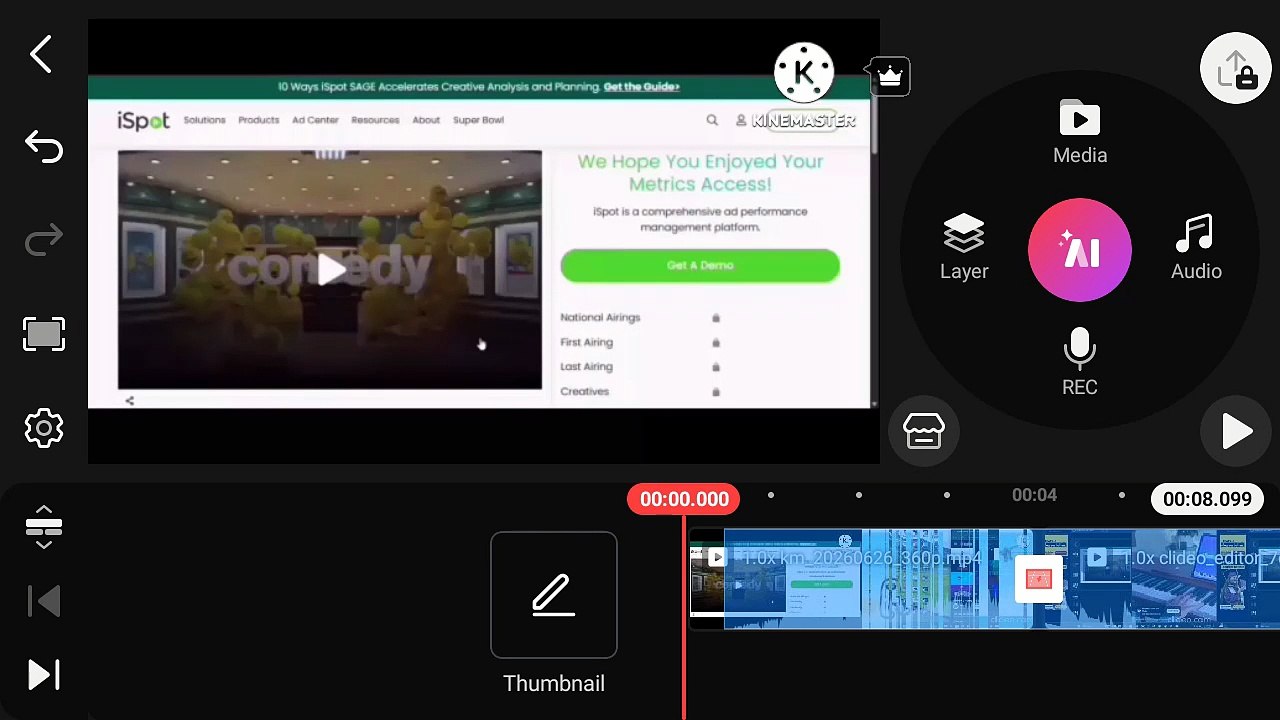Viewport: 1280px width, 720px height.
Task: Jump to the end of the timeline
Action: point(44,675)
